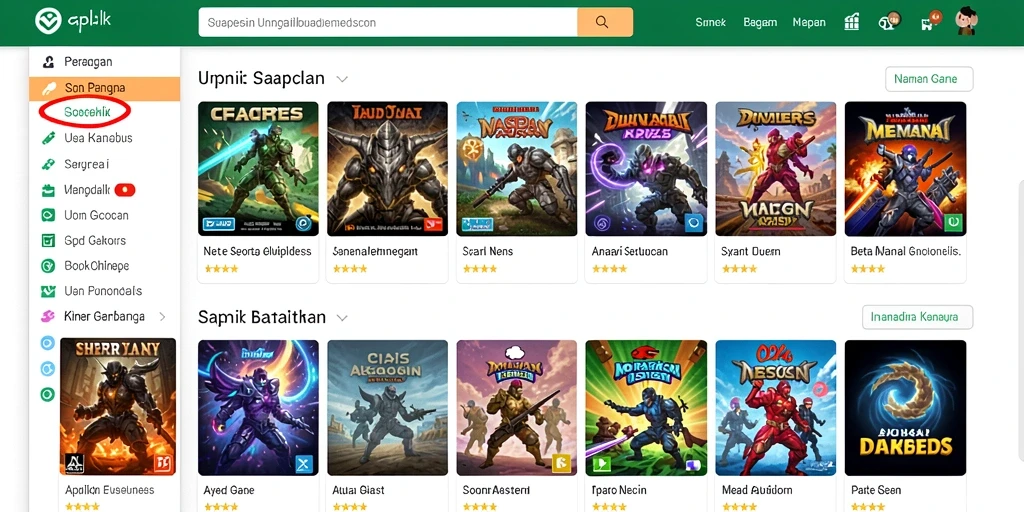Screen dimensions: 1024x512
Task: Open the CFACRES game thumbnail
Action: tap(258, 168)
